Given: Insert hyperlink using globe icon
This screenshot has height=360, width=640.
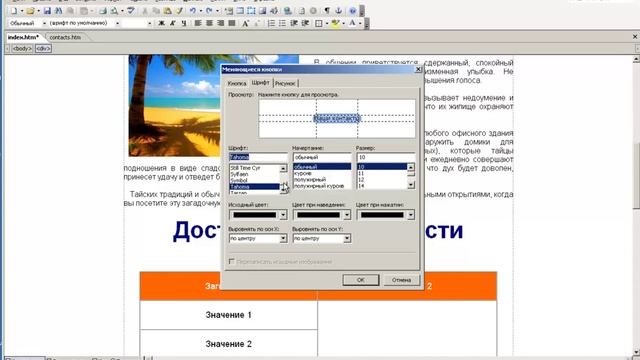Looking at the screenshot, I should click(x=288, y=11).
